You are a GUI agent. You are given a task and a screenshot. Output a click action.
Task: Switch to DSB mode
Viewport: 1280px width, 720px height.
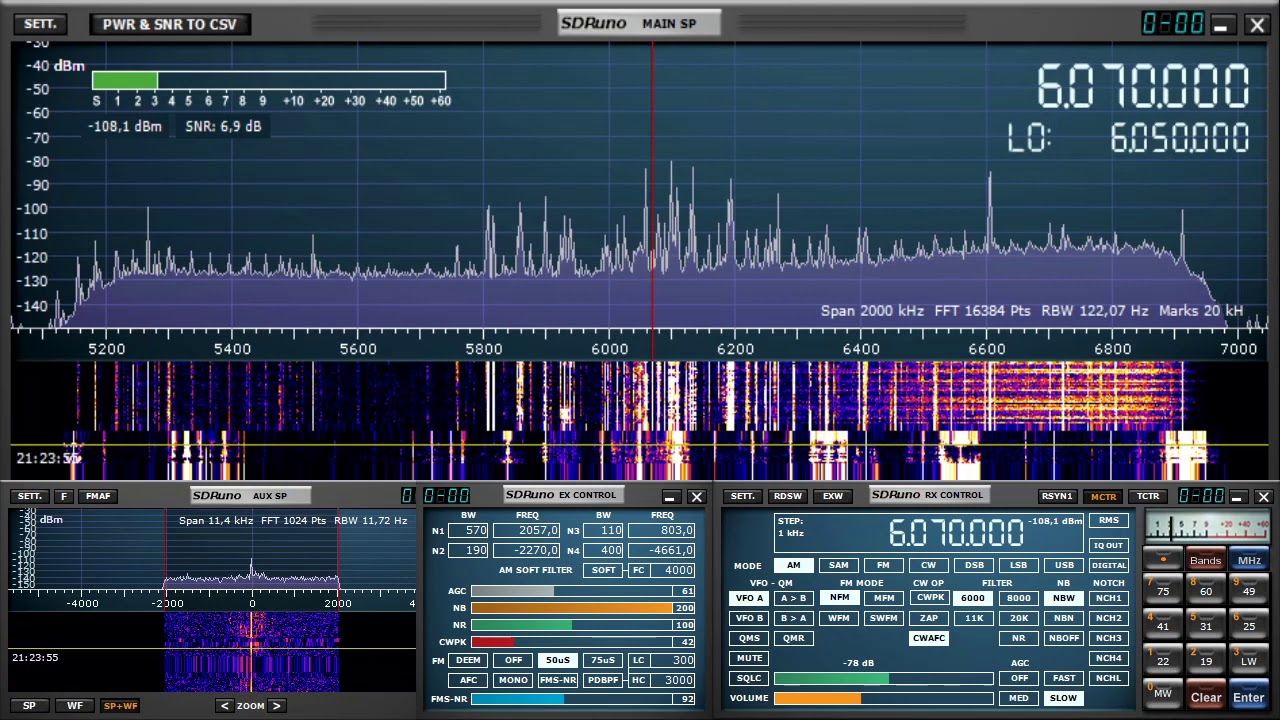click(x=973, y=565)
